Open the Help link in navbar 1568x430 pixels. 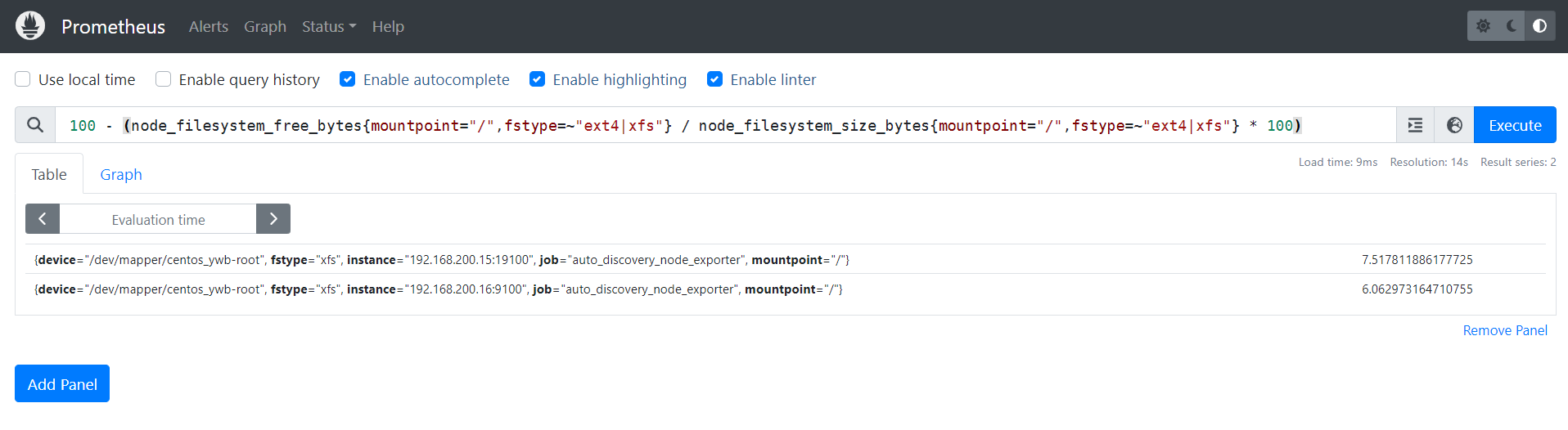pos(388,26)
